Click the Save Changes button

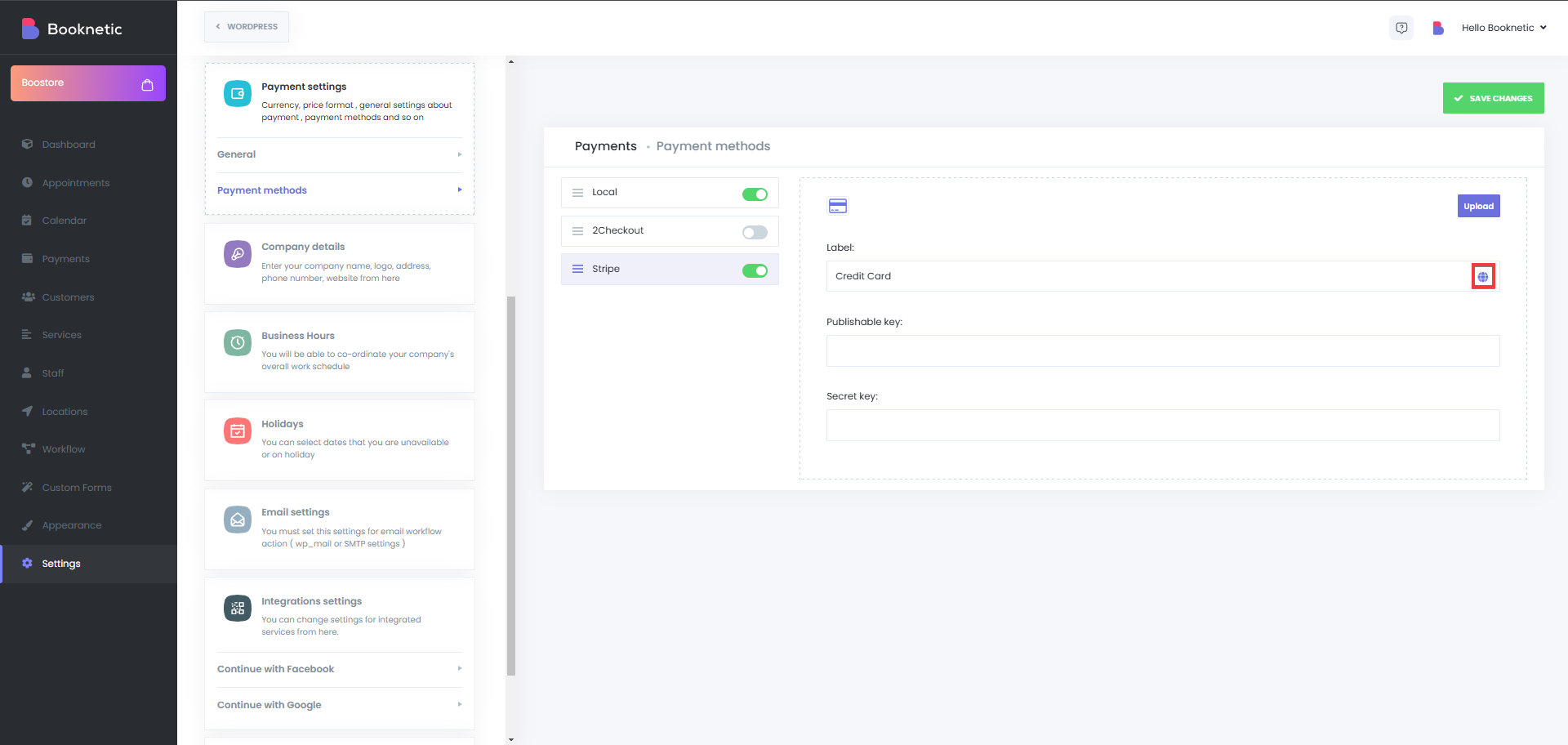click(x=1493, y=98)
